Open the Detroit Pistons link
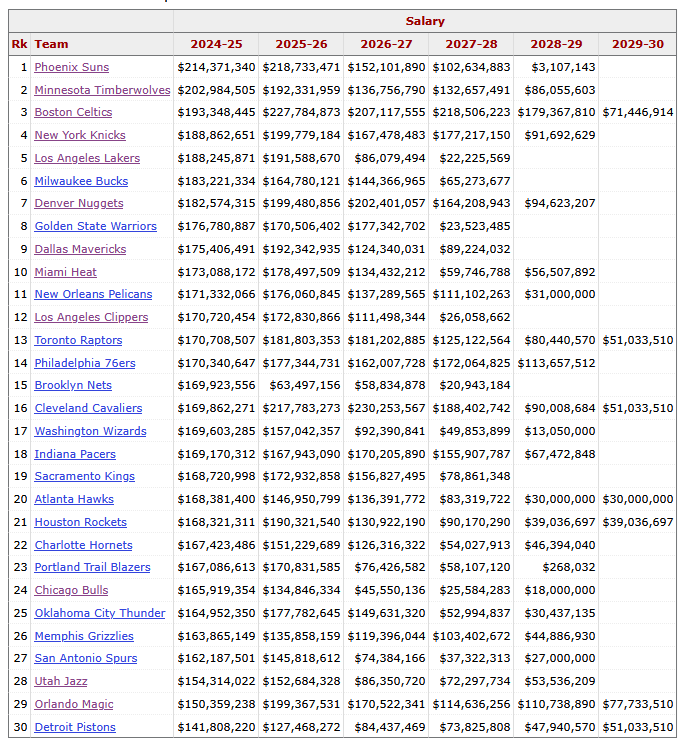 [75, 727]
